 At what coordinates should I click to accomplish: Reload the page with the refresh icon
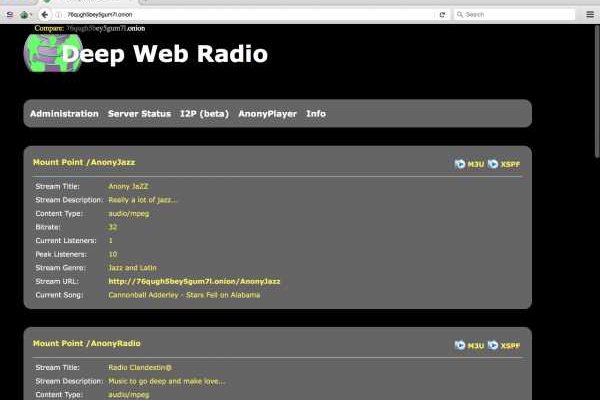pyautogui.click(x=442, y=14)
